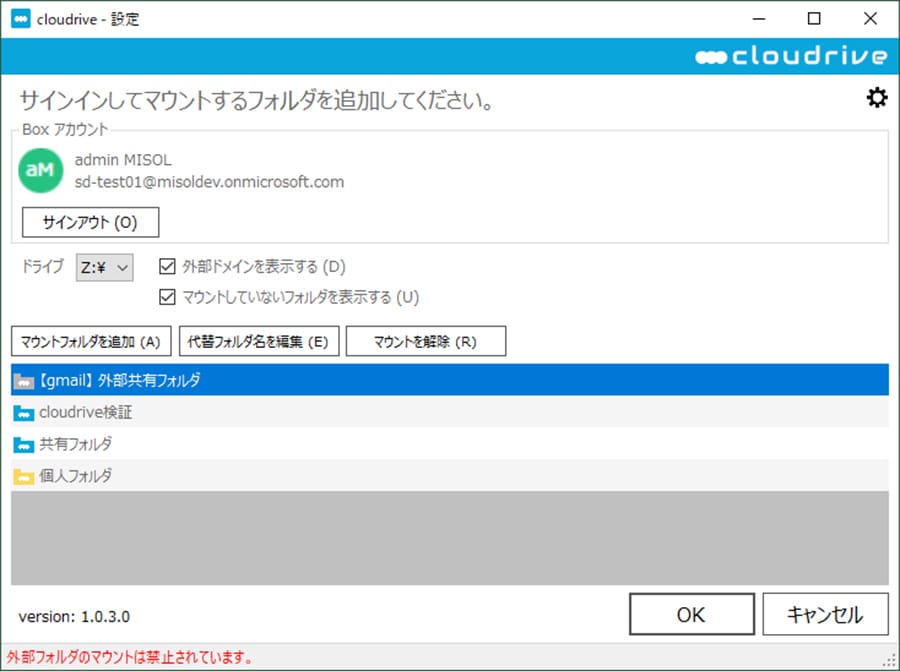The width and height of the screenshot is (900, 671).
Task: Select the 個人フォルダ row
Action: [x=449, y=476]
